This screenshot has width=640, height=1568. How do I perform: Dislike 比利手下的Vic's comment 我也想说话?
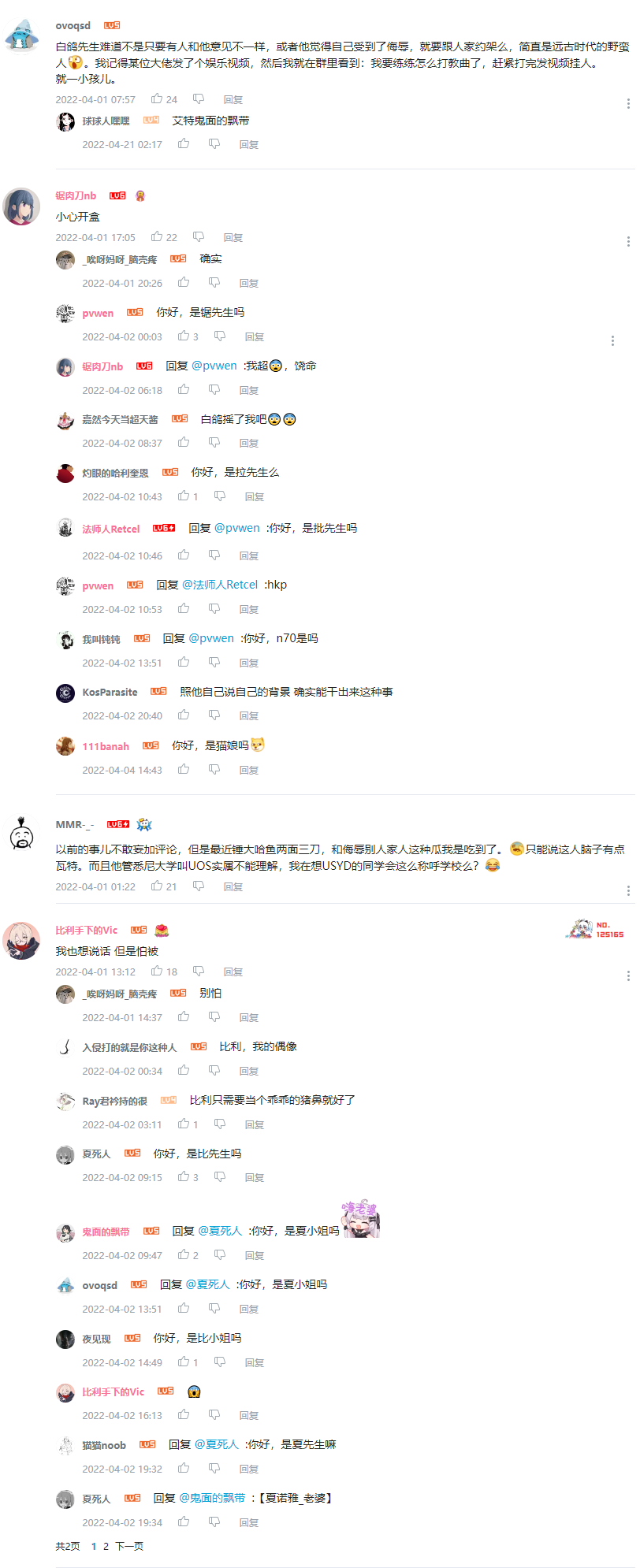click(199, 972)
